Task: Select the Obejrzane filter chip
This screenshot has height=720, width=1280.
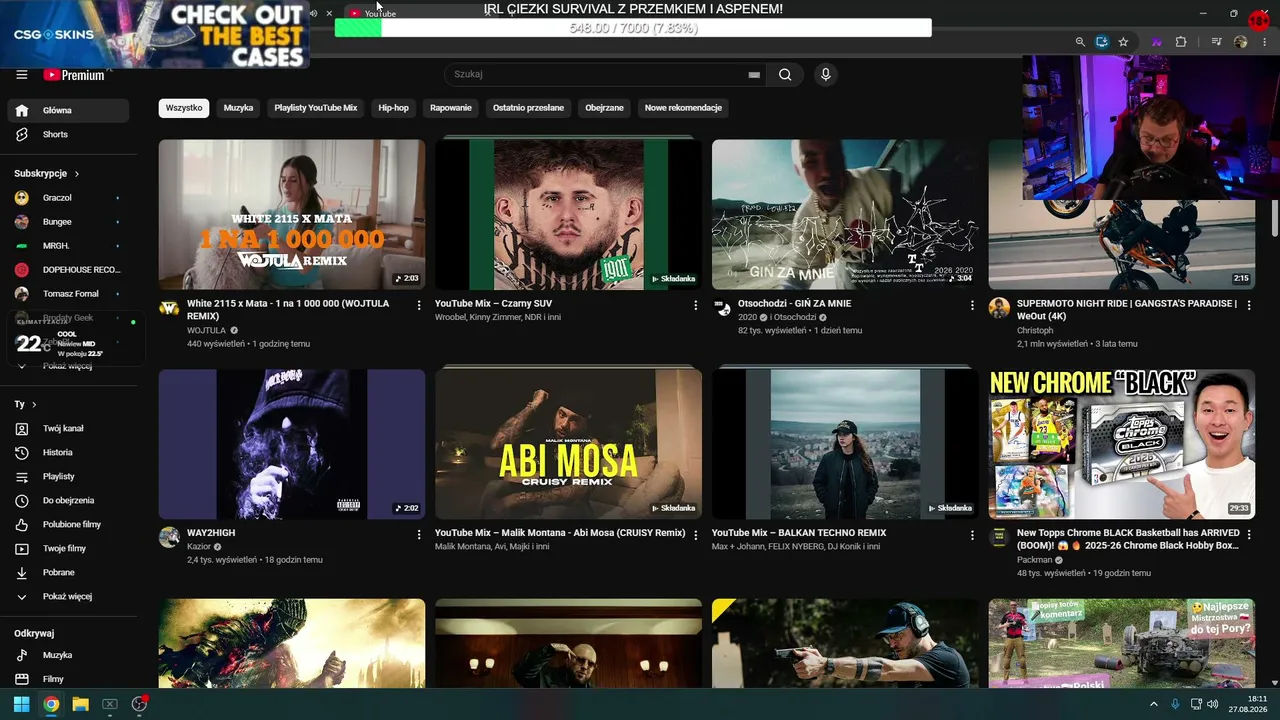Action: (604, 108)
